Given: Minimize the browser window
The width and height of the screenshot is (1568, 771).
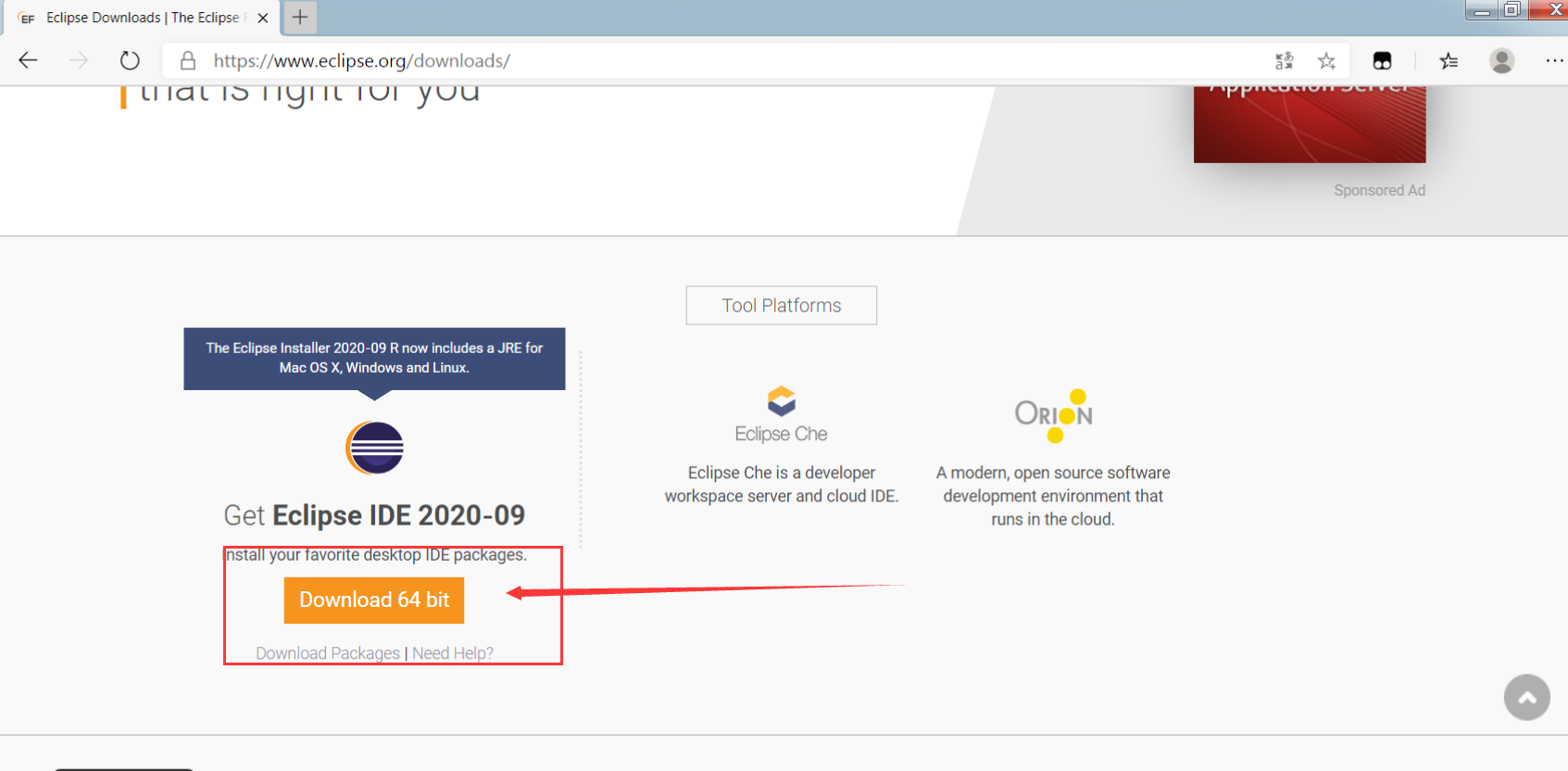Looking at the screenshot, I should (1483, 10).
